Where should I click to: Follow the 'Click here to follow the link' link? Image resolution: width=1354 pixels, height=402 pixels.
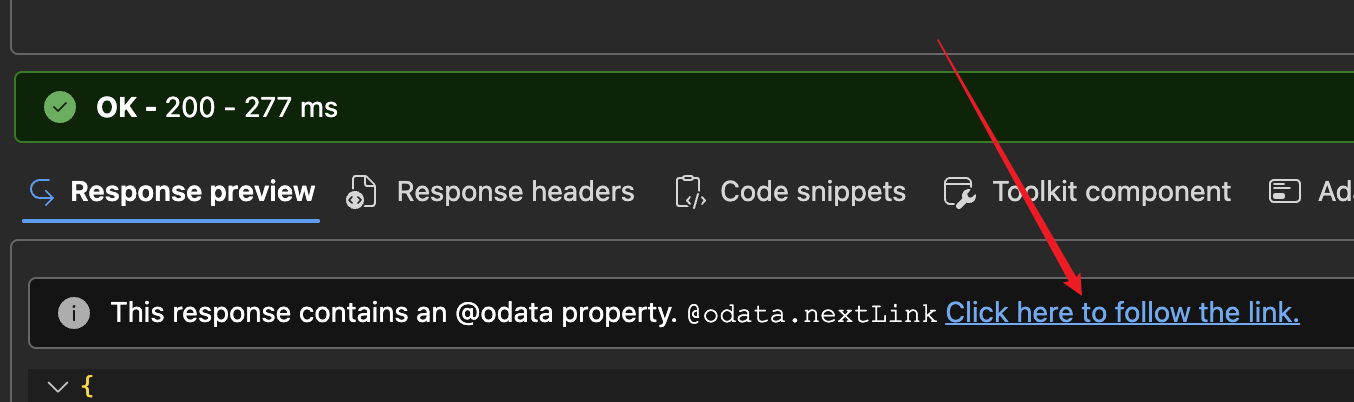[1122, 313]
